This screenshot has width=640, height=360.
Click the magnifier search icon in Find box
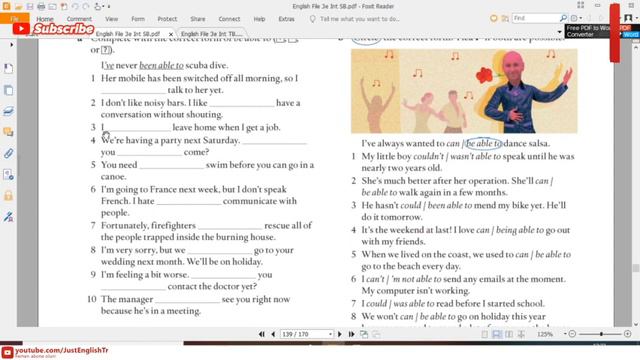[563, 18]
